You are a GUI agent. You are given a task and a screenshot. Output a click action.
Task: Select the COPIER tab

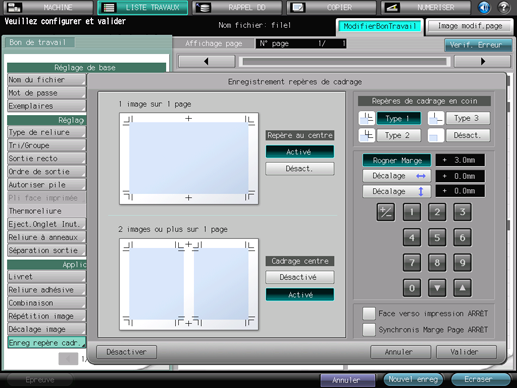pyautogui.click(x=331, y=7)
